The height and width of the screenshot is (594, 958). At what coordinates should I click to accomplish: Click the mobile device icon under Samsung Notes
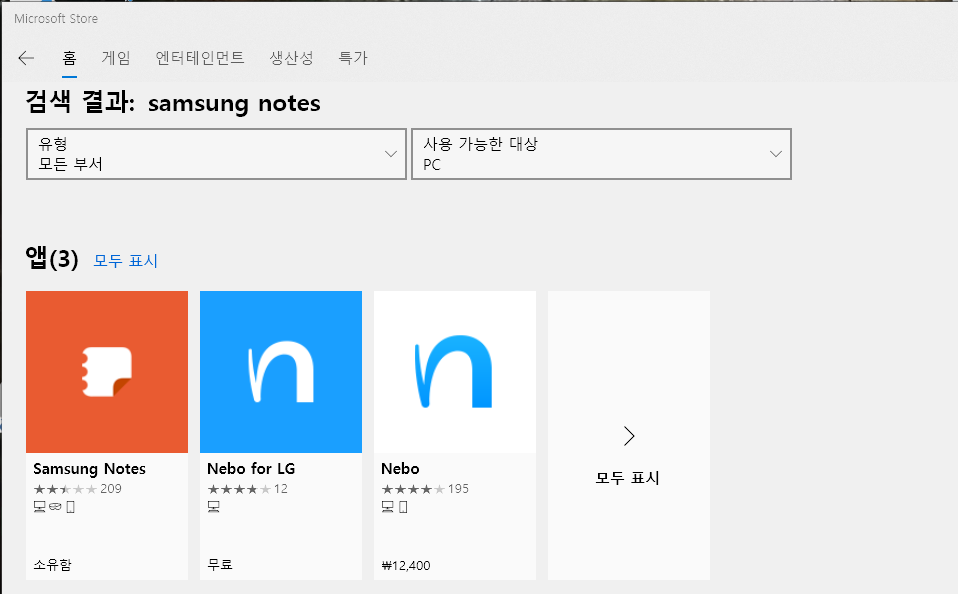click(70, 507)
